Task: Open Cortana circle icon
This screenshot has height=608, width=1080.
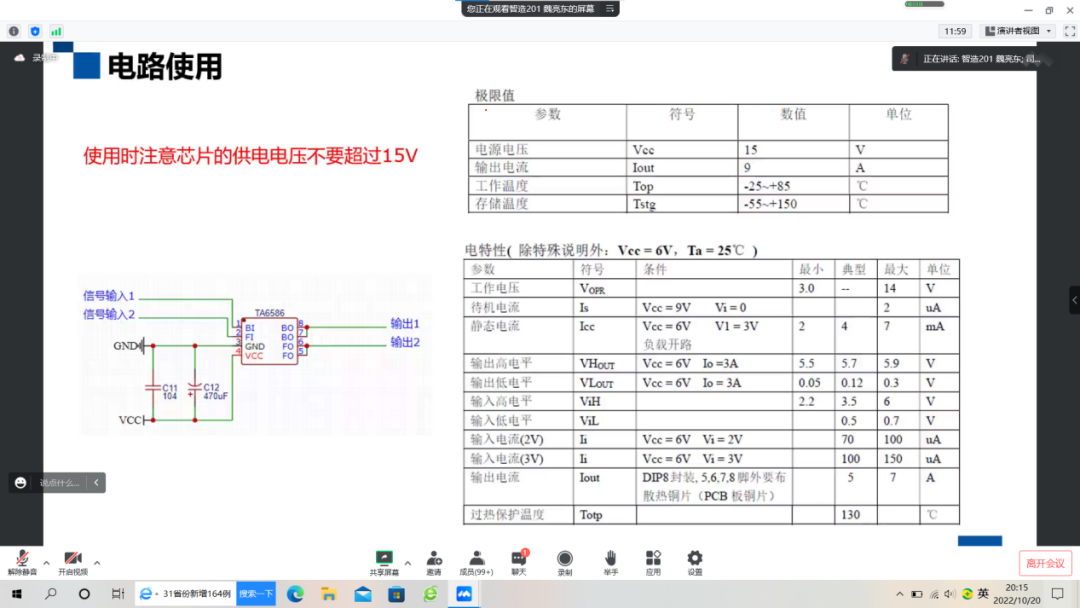Action: [x=84, y=594]
